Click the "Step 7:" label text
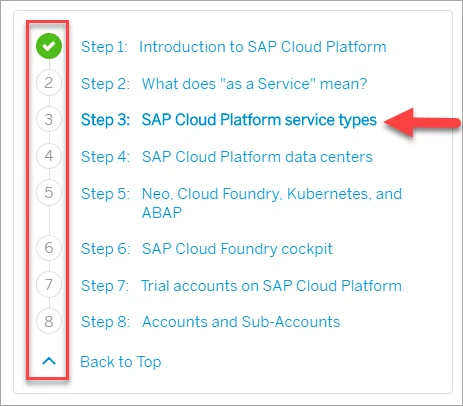This screenshot has height=406, width=463. (x=105, y=286)
